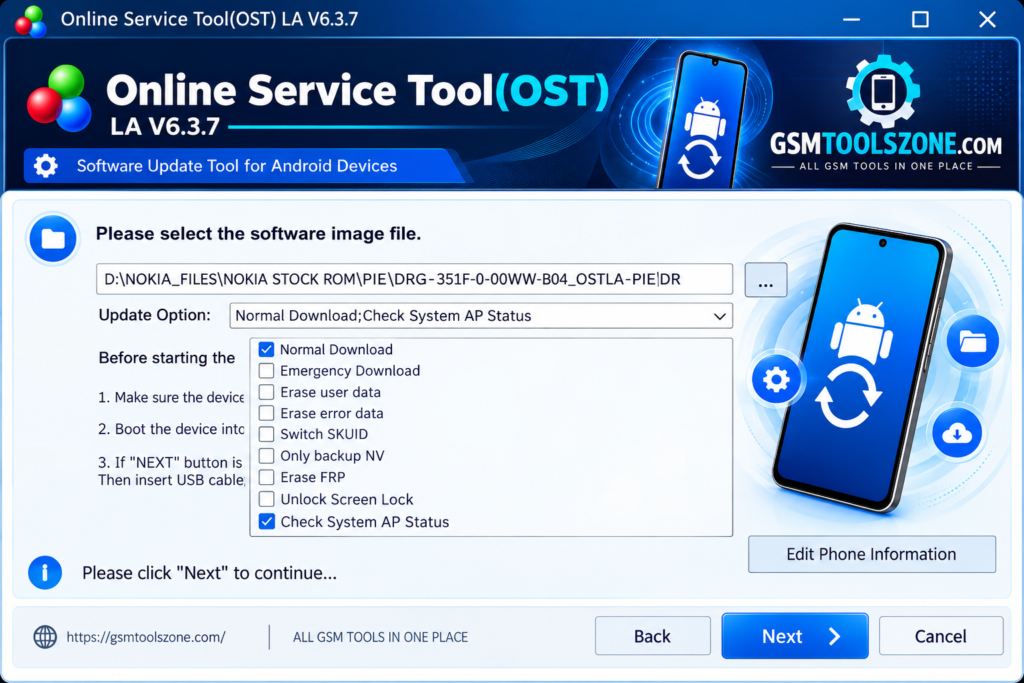Click the cloud download round icon

coord(957,433)
